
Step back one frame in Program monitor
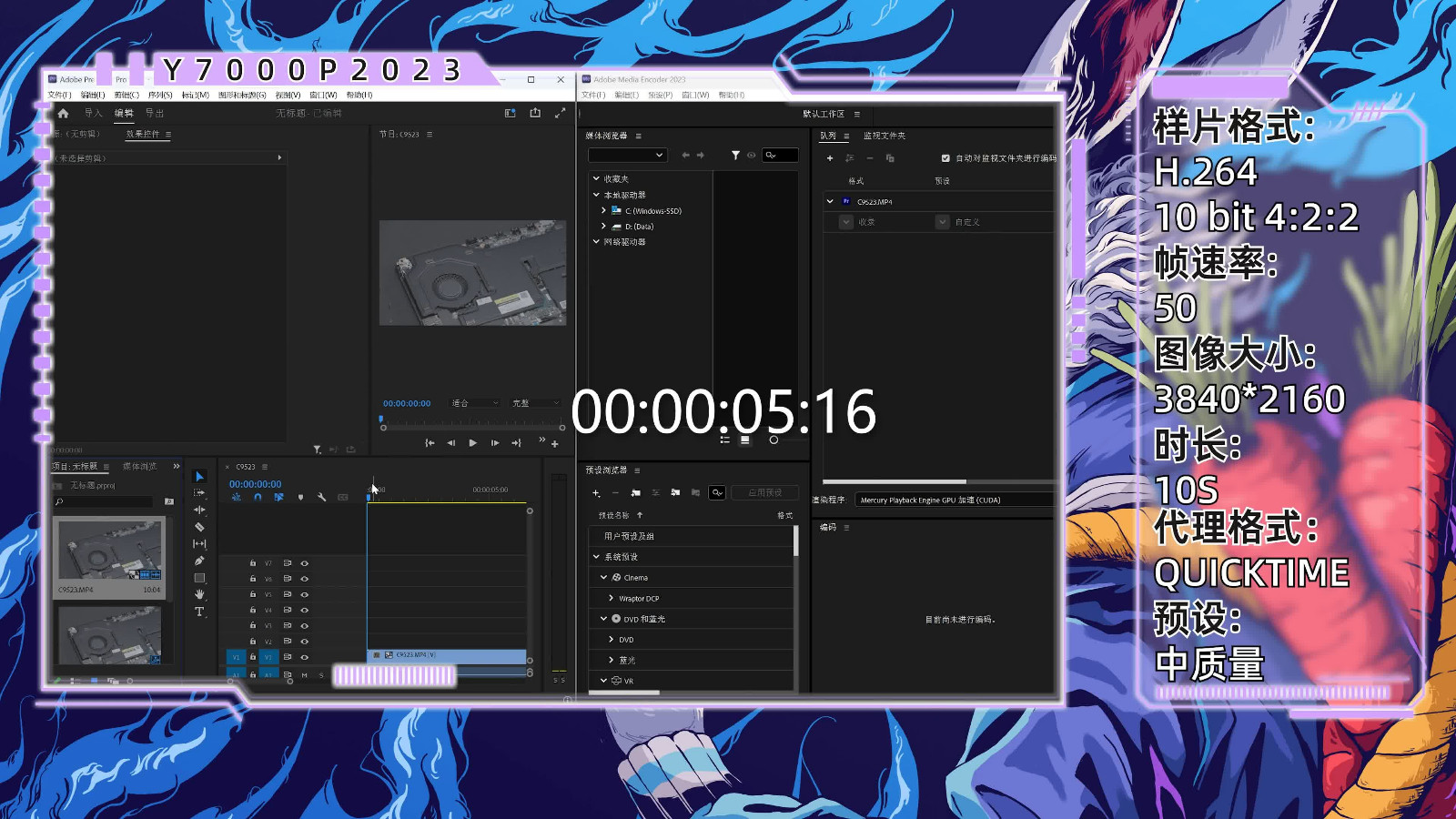pyautogui.click(x=450, y=443)
